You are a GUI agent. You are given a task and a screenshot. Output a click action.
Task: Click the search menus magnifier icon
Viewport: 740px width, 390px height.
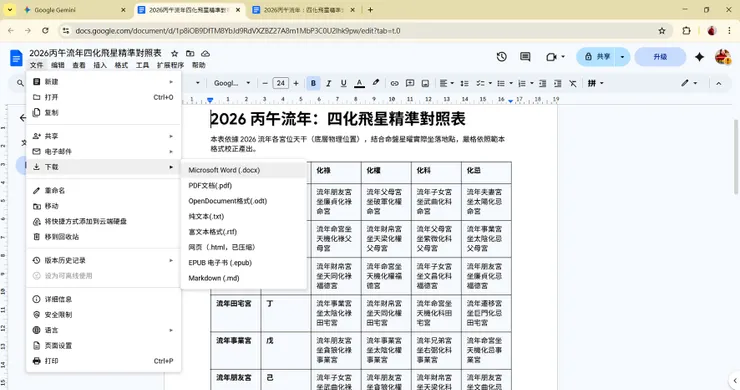click(20, 83)
